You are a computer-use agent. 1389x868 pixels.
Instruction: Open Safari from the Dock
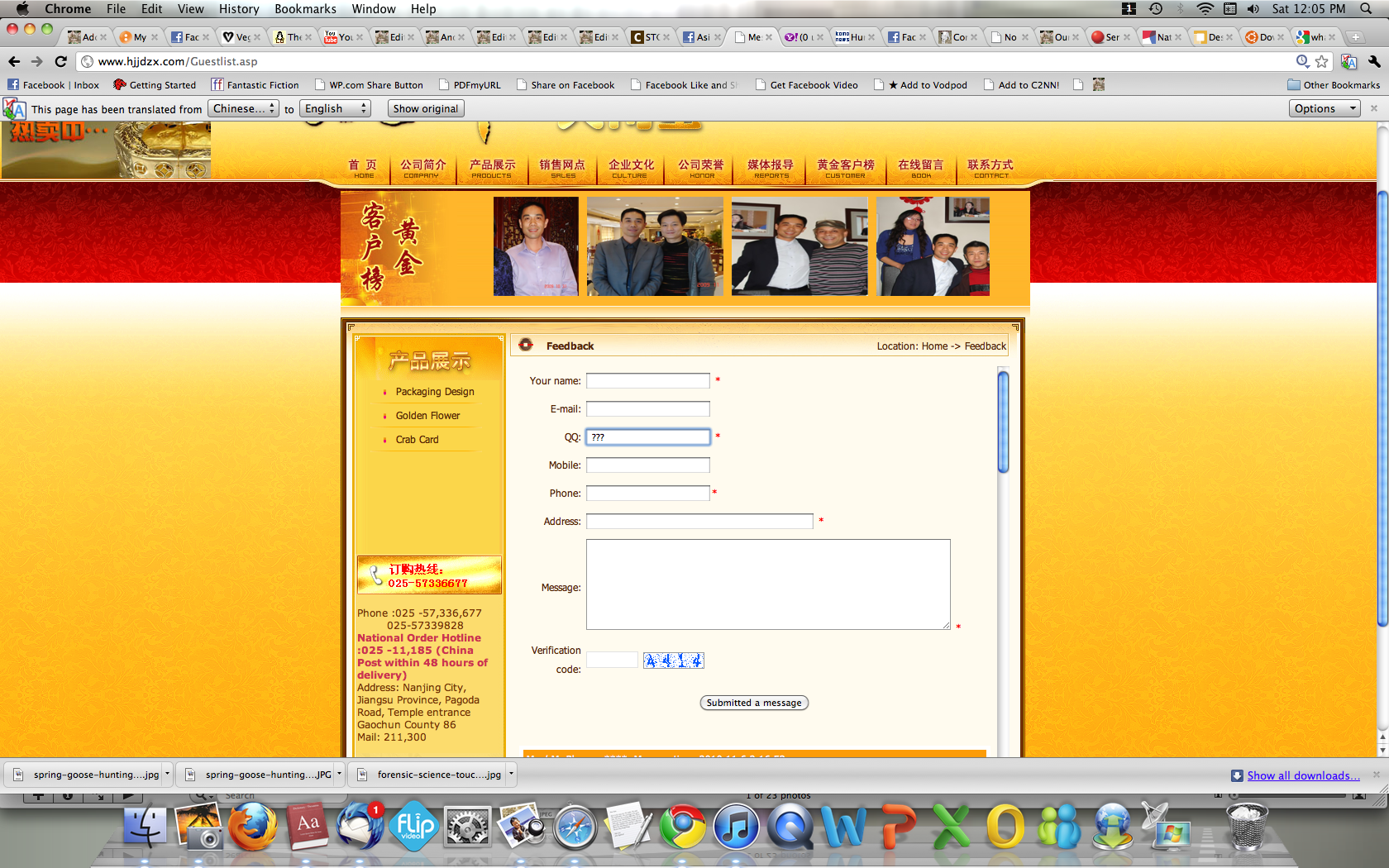click(575, 827)
